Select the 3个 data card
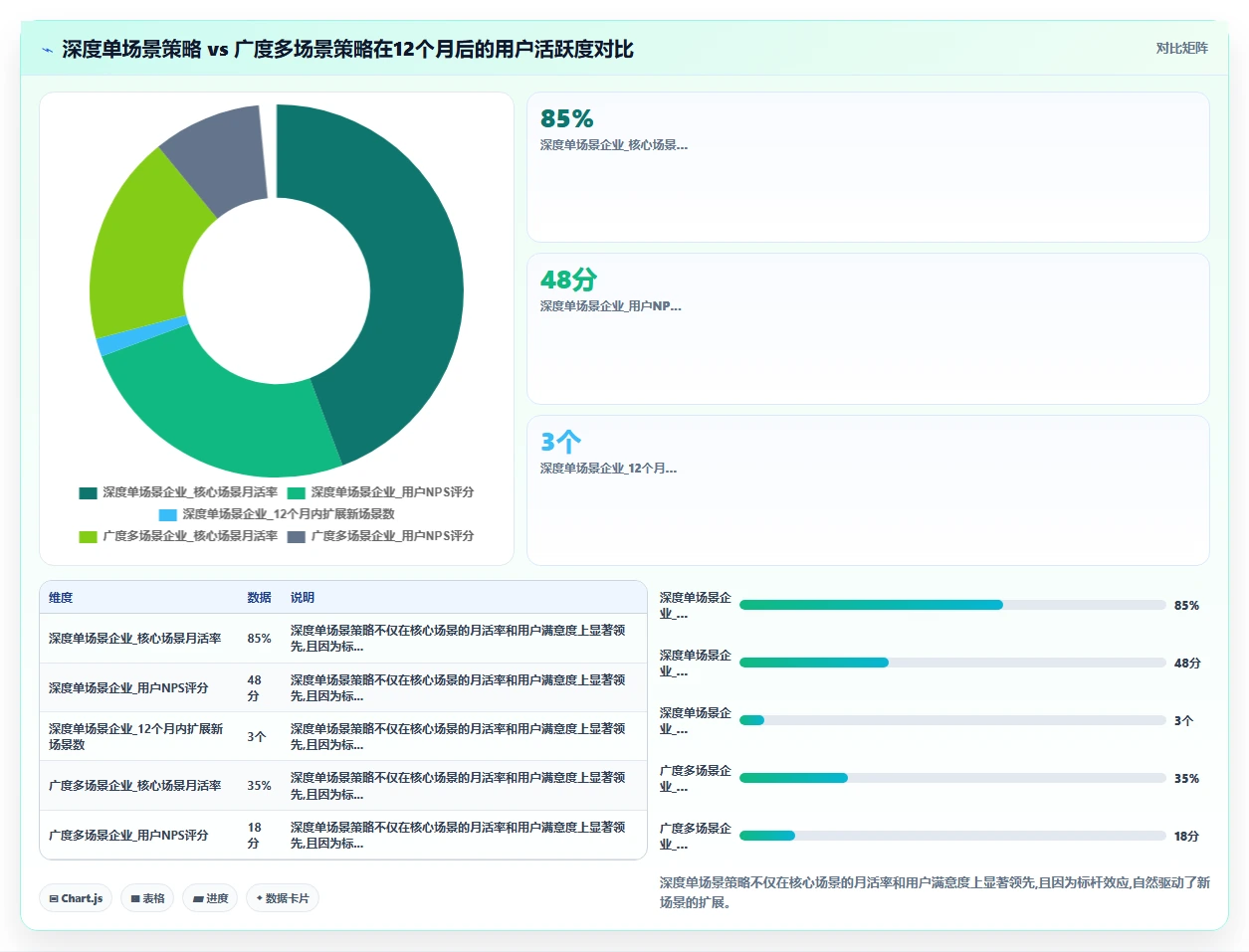The width and height of the screenshot is (1249, 952). (868, 490)
